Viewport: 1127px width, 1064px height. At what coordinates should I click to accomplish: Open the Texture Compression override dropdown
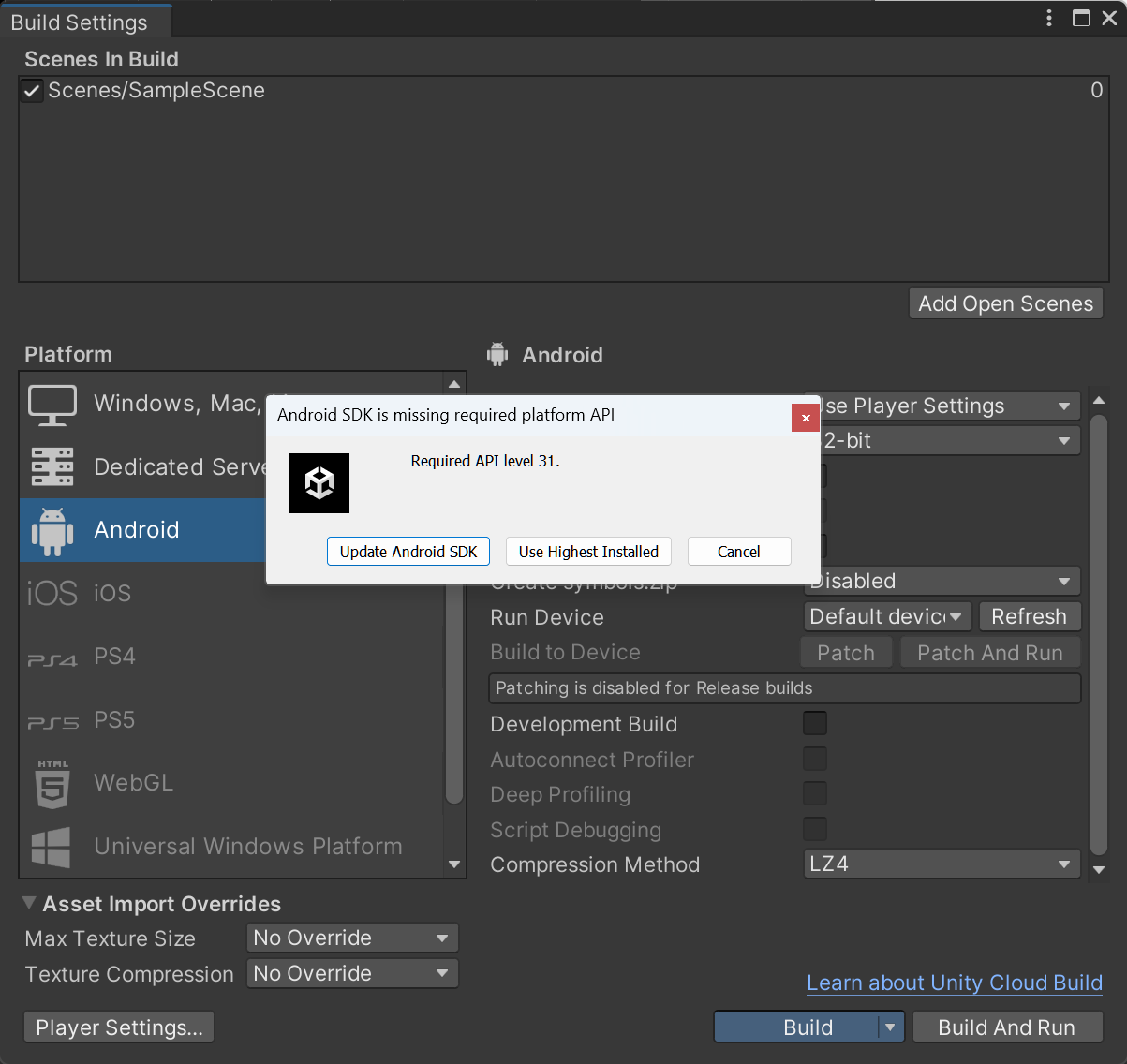(352, 973)
